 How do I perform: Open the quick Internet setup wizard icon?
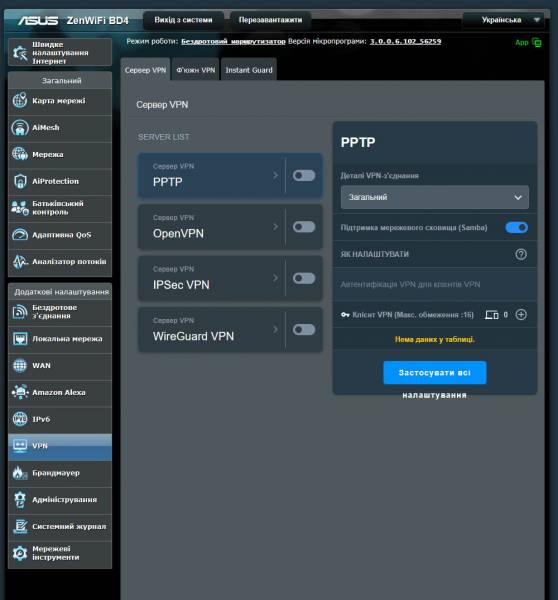[20, 52]
